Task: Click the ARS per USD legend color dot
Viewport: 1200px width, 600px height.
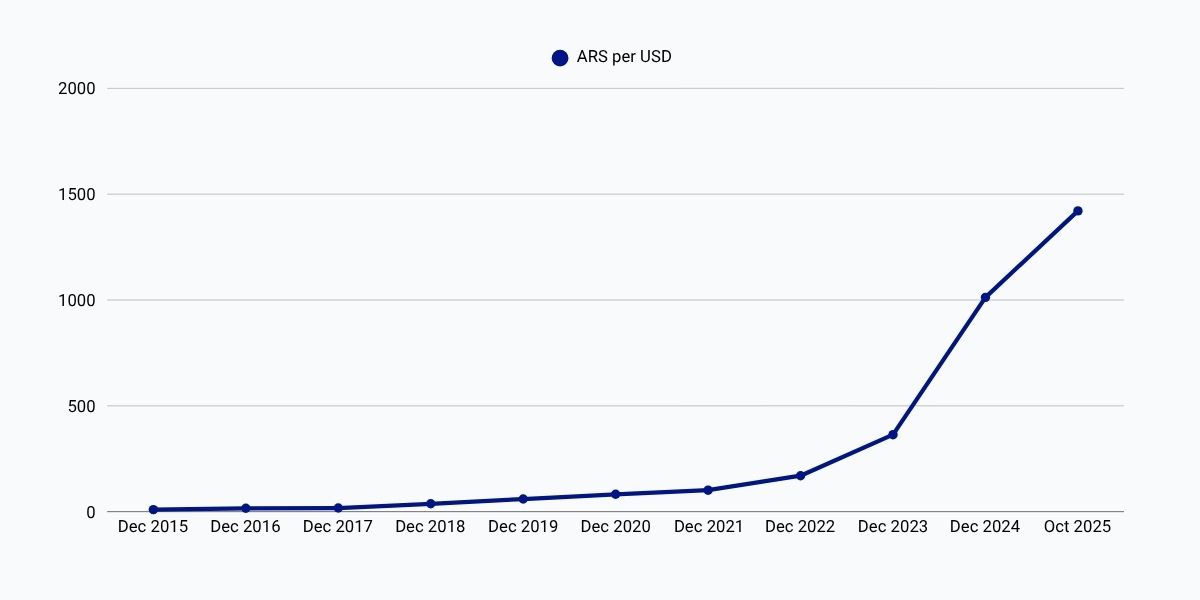Action: tap(560, 58)
